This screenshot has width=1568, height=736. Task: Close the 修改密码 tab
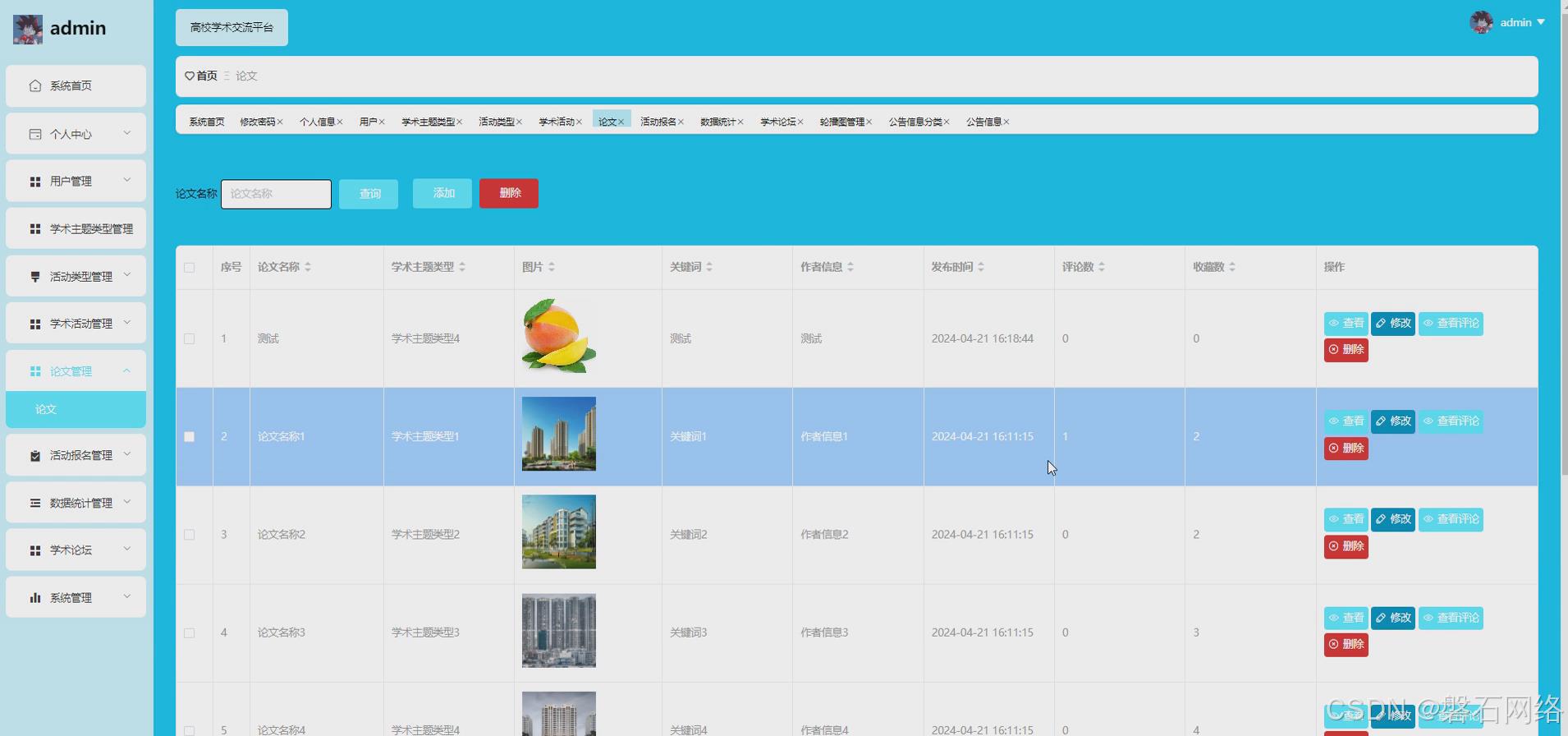coord(280,122)
